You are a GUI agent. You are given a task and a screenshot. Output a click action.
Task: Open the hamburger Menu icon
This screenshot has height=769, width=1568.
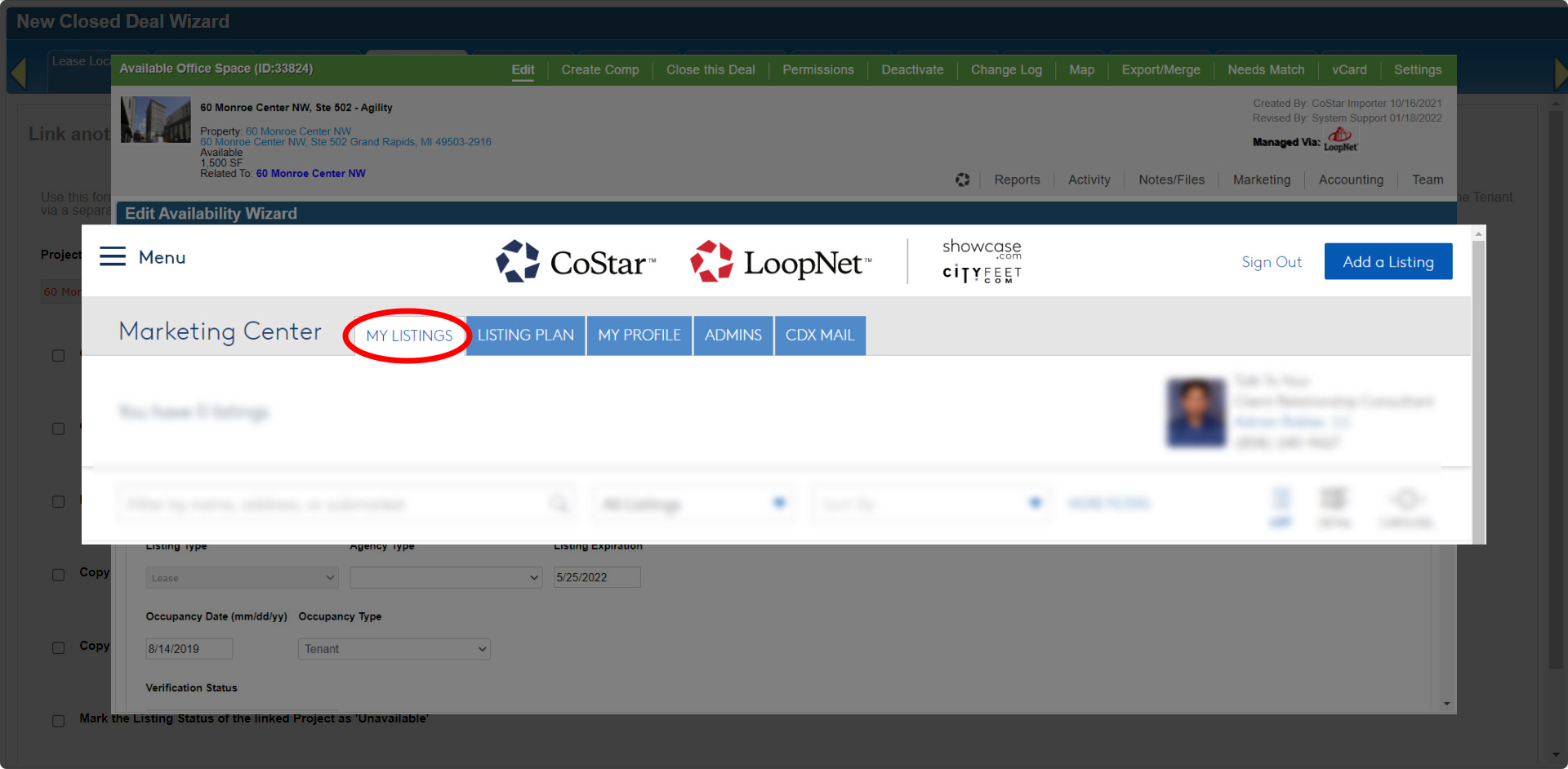tap(113, 257)
